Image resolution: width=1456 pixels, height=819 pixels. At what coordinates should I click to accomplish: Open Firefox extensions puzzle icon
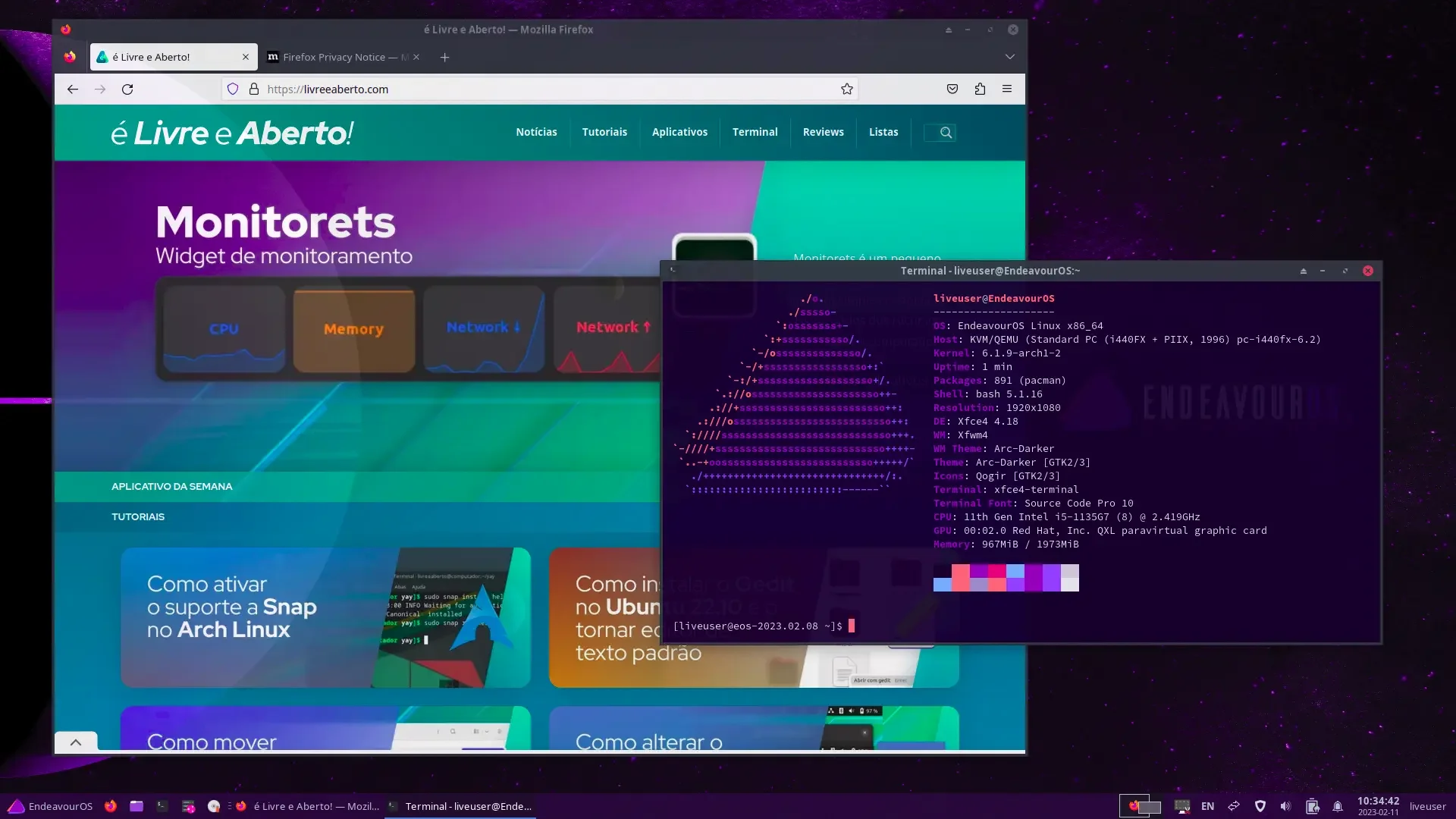point(980,89)
